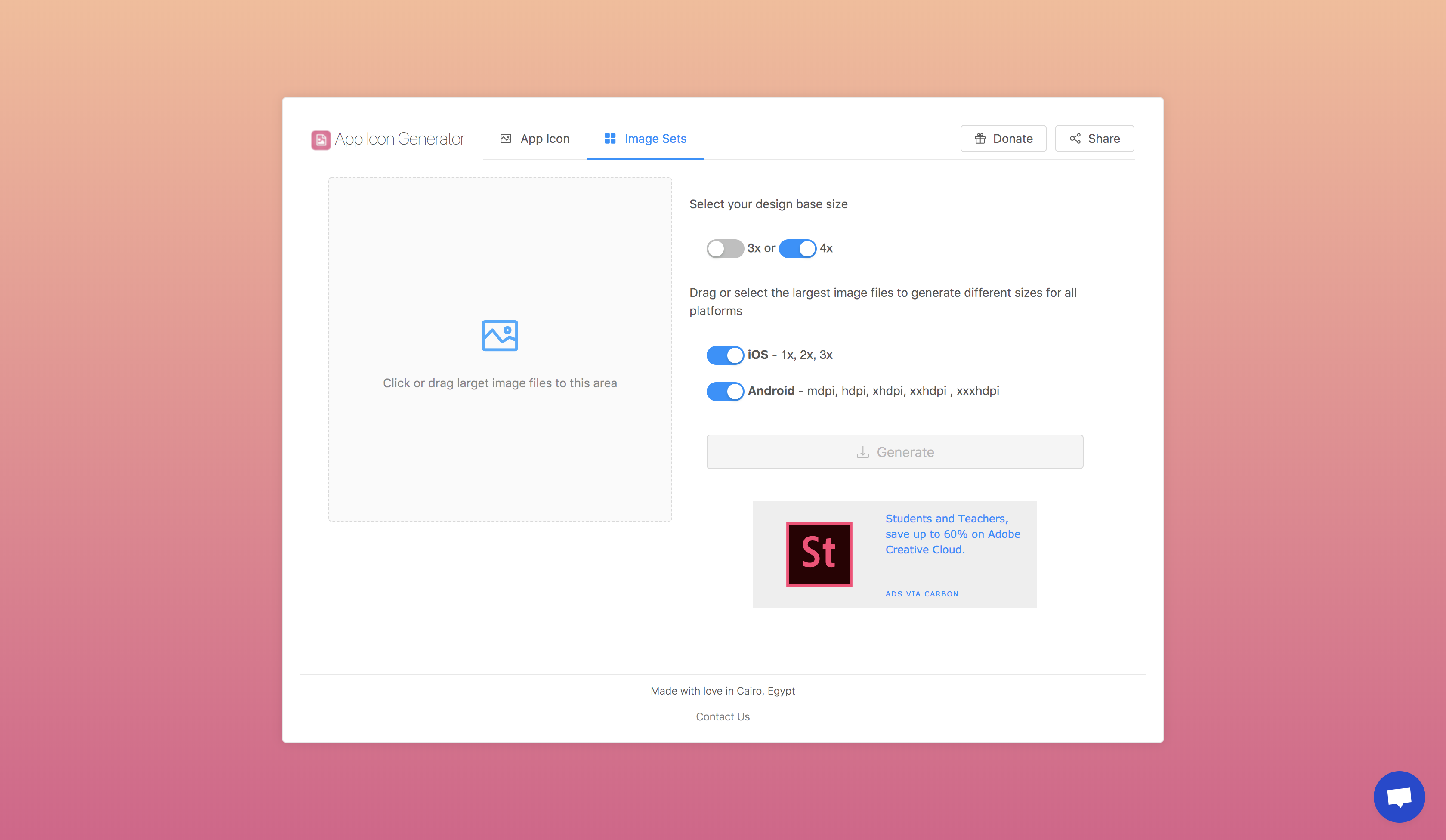1446x840 pixels.
Task: Disable the iOS platform toggle
Action: click(725, 355)
